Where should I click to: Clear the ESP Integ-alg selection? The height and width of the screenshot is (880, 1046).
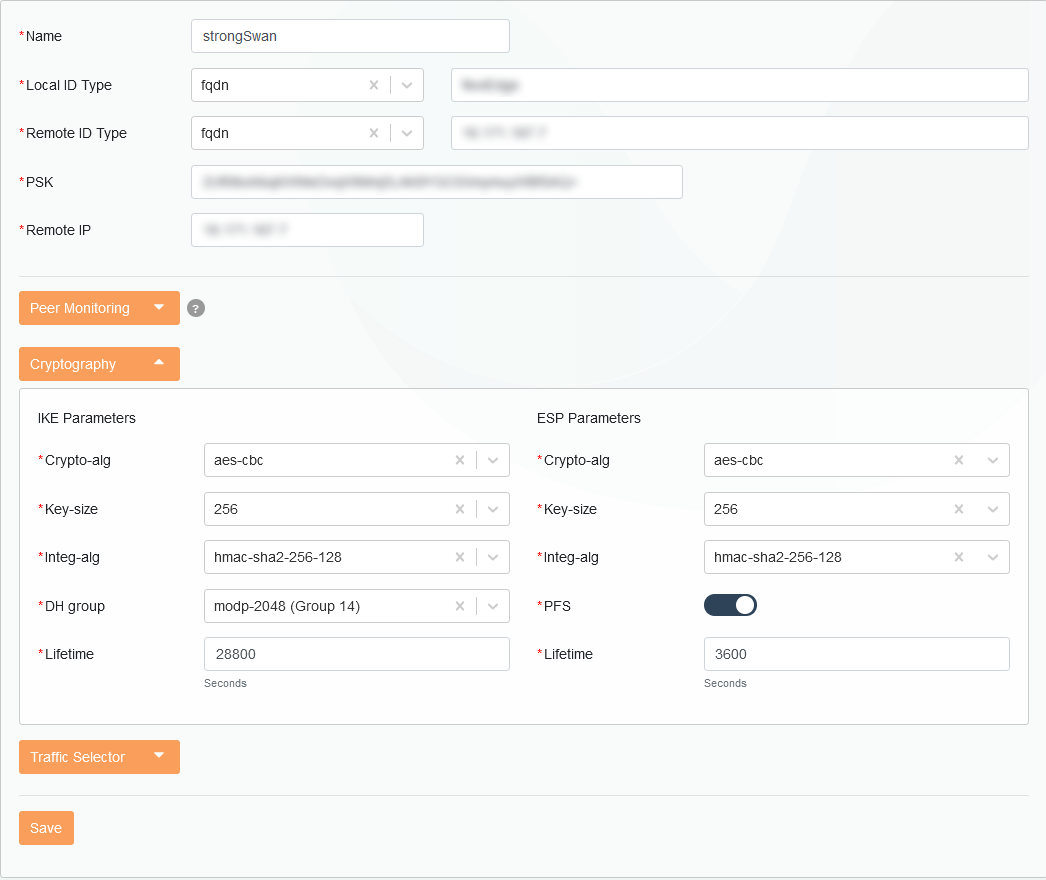(959, 557)
